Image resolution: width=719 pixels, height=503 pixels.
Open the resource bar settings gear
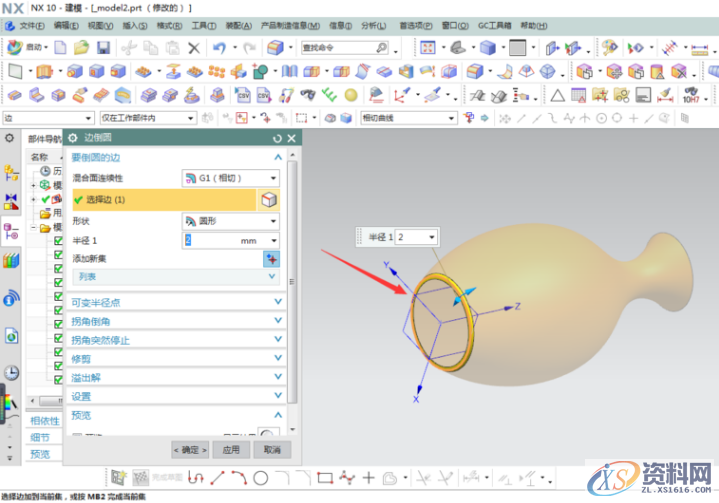pos(10,138)
